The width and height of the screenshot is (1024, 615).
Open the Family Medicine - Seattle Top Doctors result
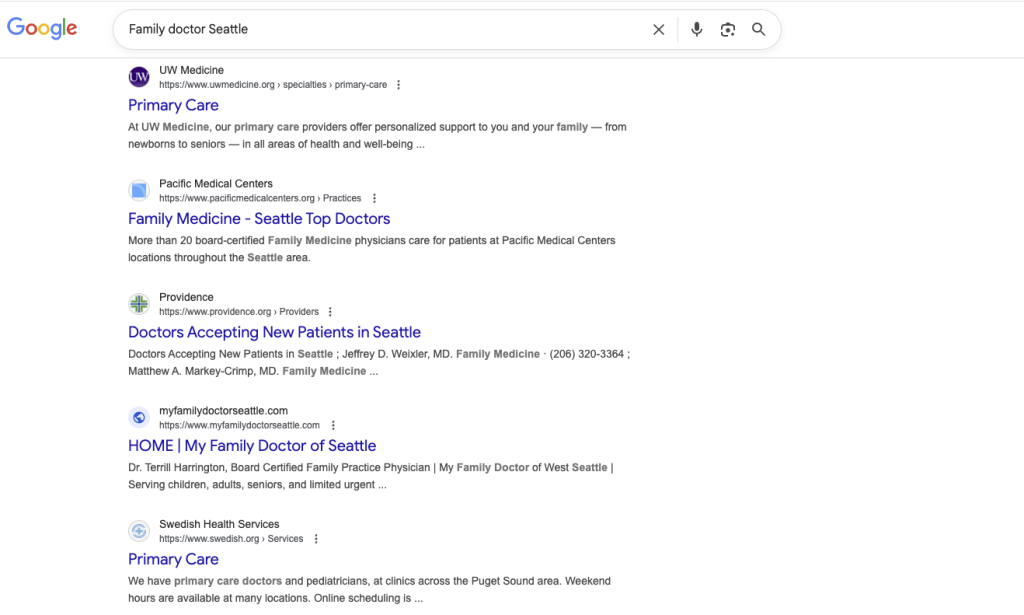(258, 218)
